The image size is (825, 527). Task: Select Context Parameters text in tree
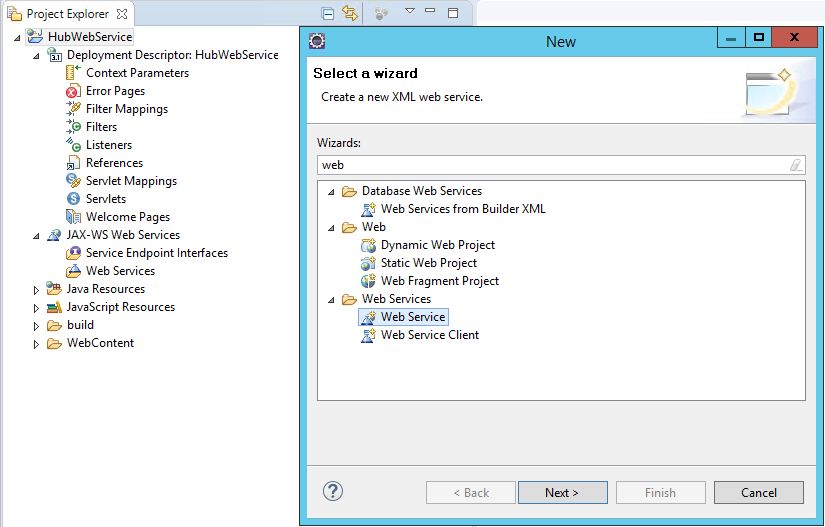click(137, 73)
